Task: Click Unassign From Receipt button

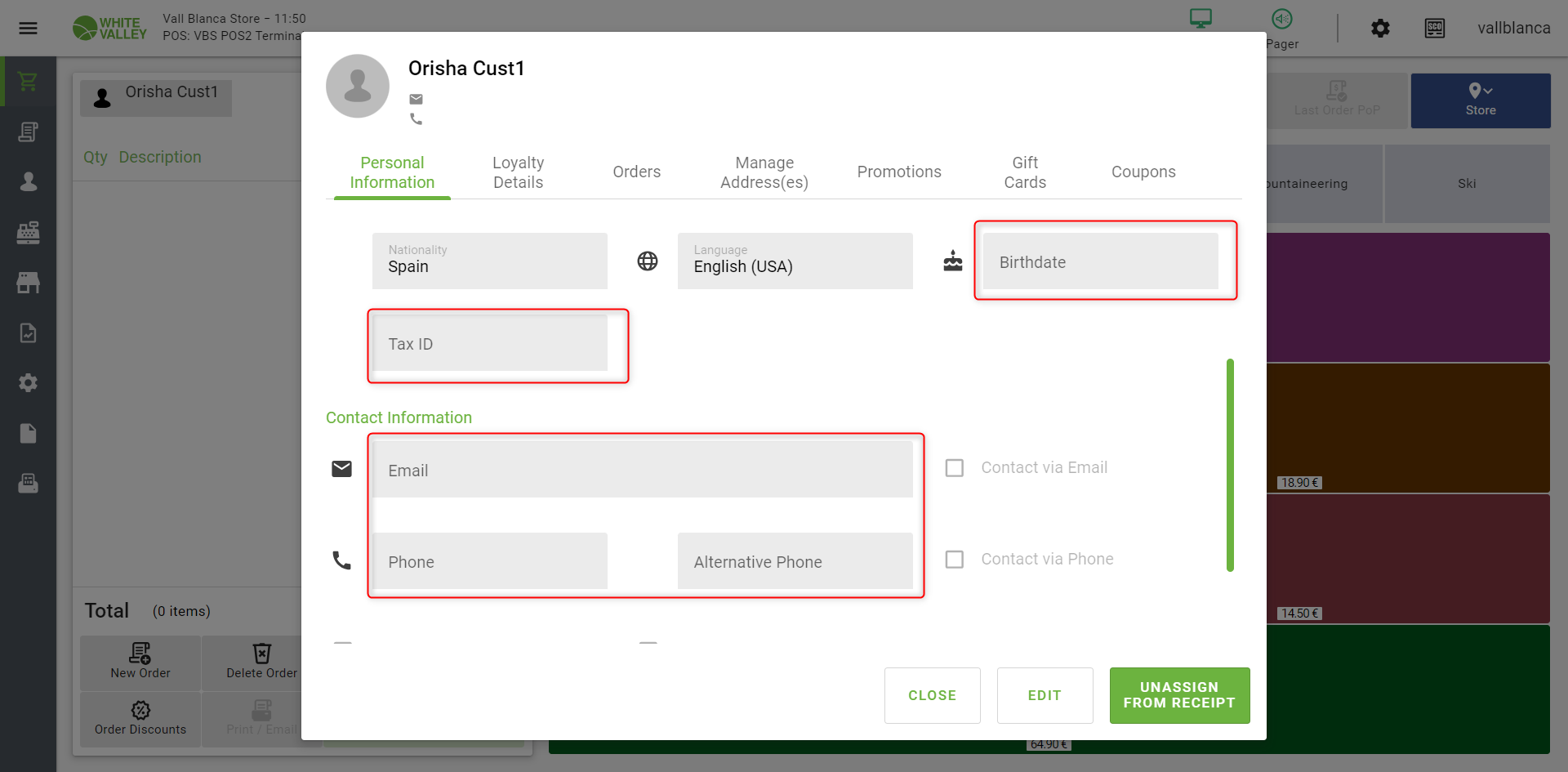Action: point(1178,695)
